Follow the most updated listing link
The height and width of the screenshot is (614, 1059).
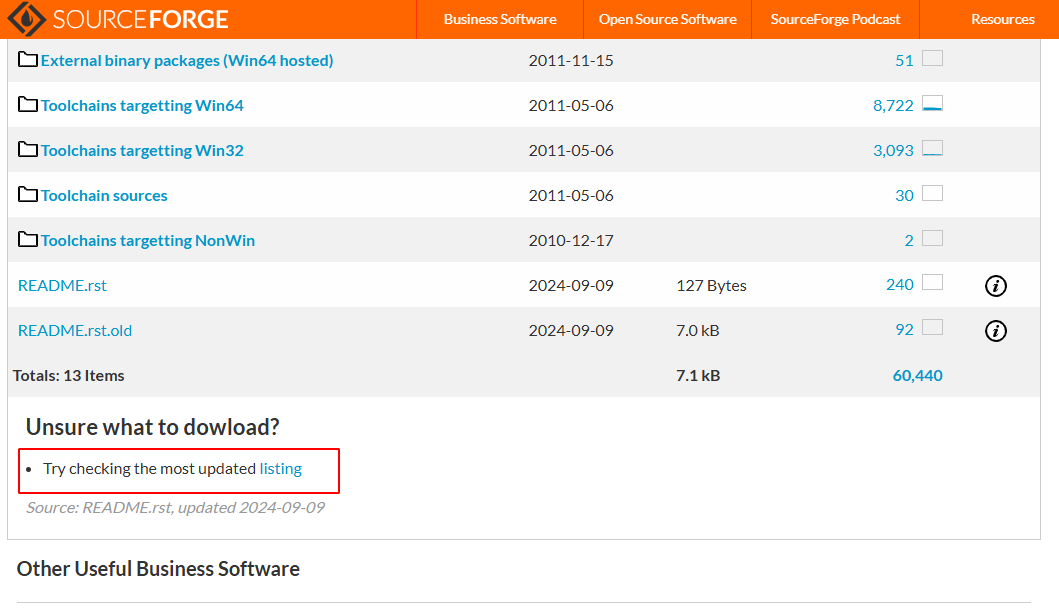coord(280,469)
